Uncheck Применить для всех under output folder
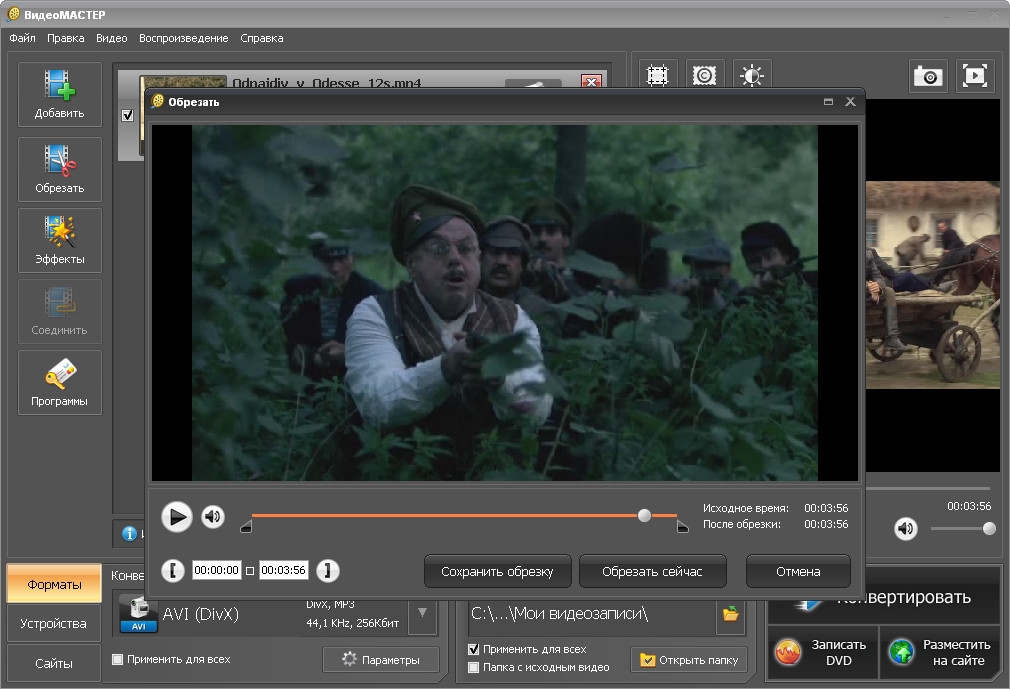 click(474, 649)
